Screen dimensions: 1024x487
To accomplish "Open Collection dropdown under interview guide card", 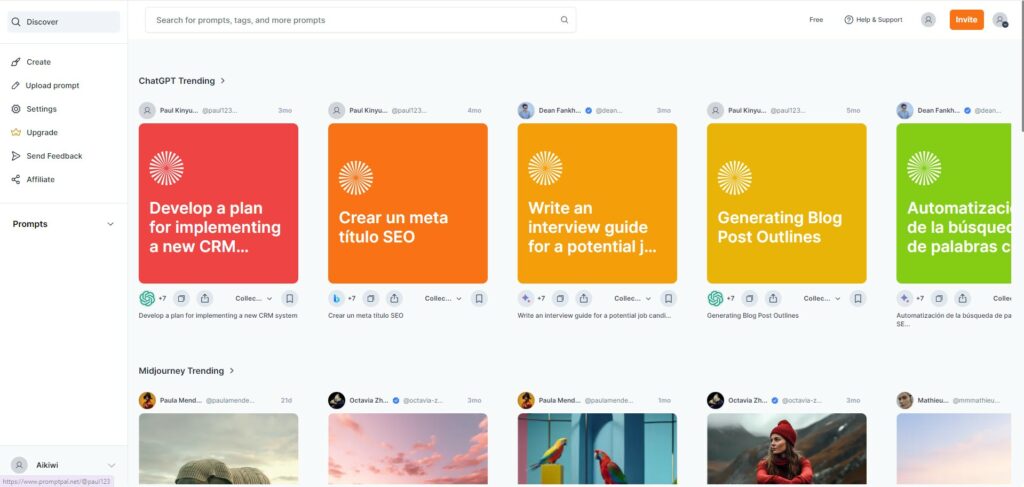I will (632, 298).
